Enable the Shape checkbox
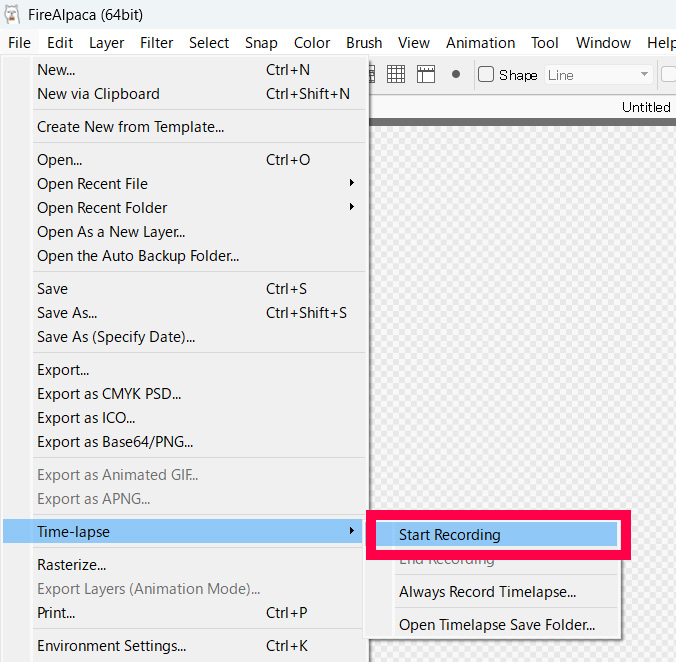This screenshot has width=676, height=662. pos(486,75)
